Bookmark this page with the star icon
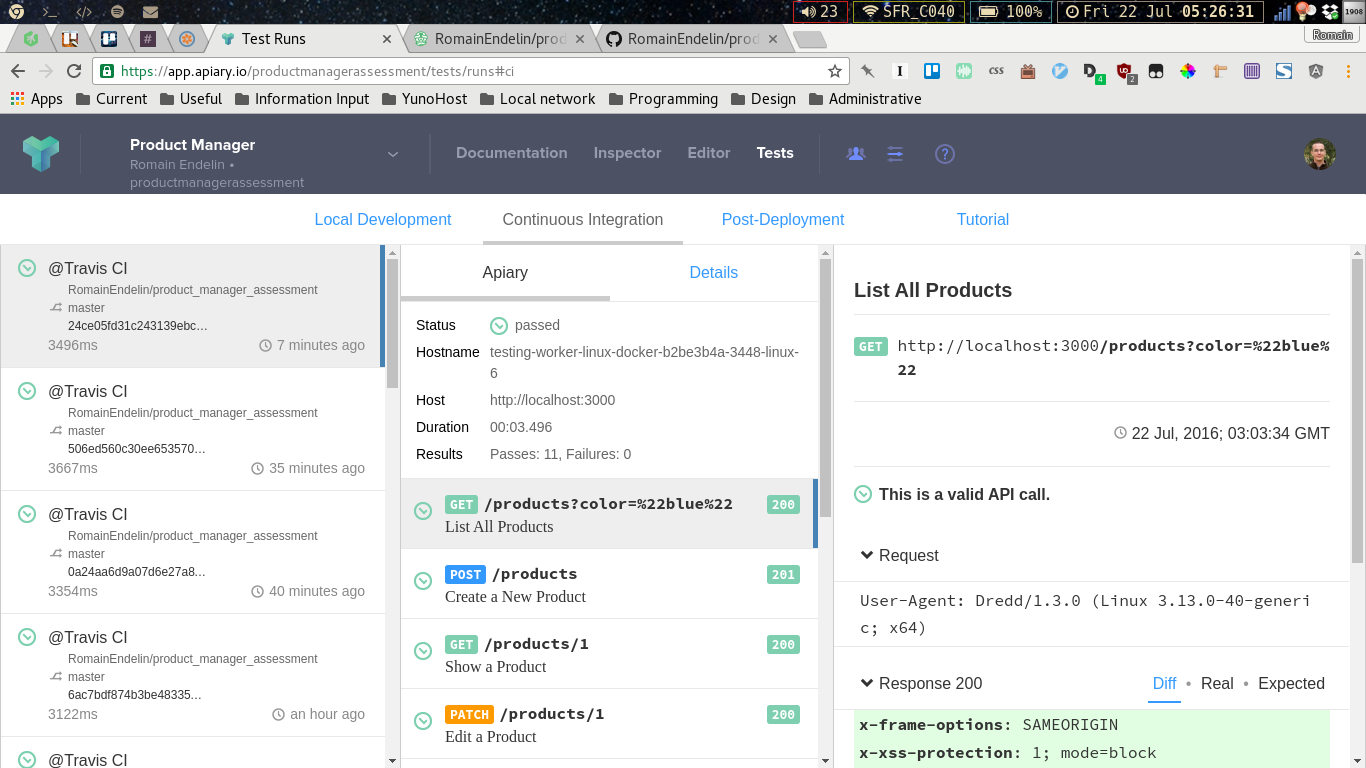Viewport: 1366px width, 768px height. coord(835,72)
